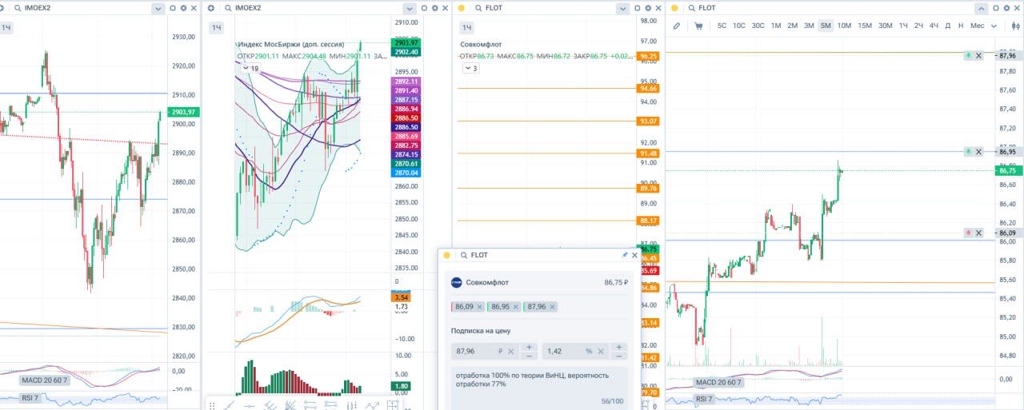Image resolution: width=1024 pixels, height=410 pixels.
Task: Click the pencil drawing icon in FLOT toolbar
Action: pos(677,25)
